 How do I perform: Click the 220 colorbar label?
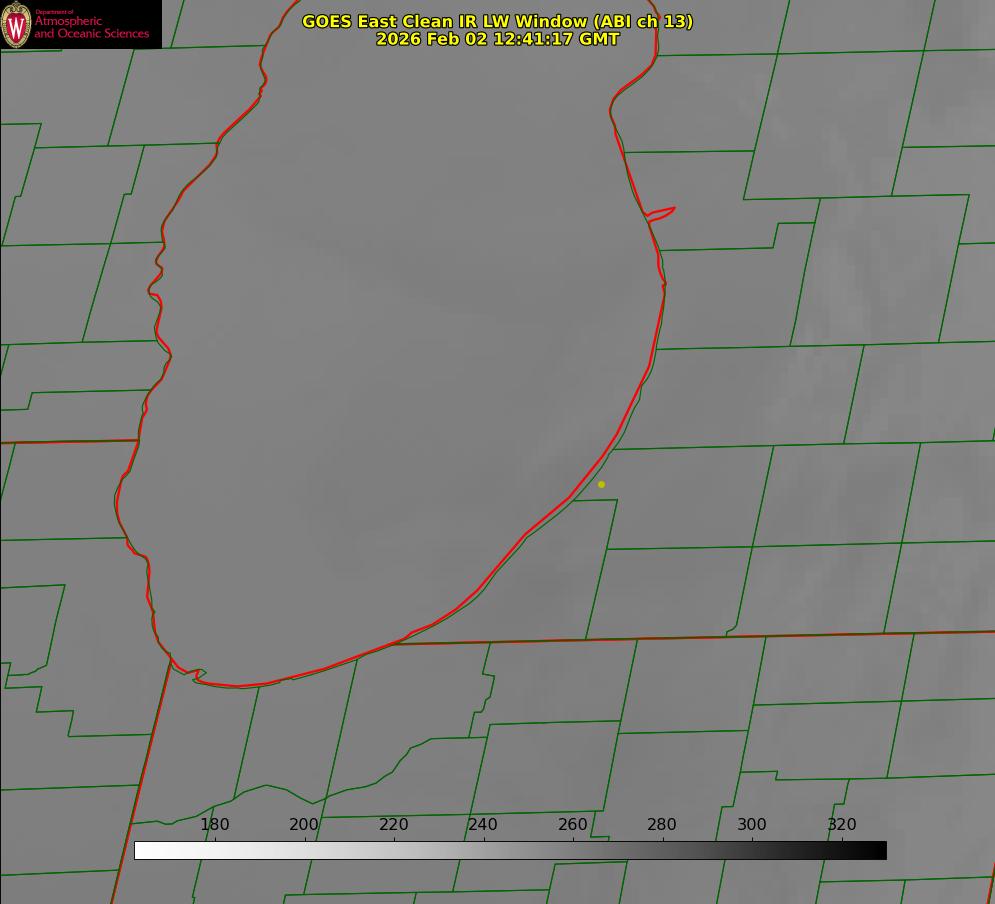(x=393, y=824)
